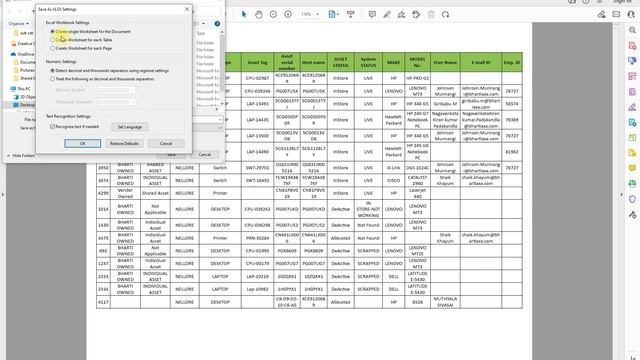Open the Organize Pages tool in right pane

point(632,76)
